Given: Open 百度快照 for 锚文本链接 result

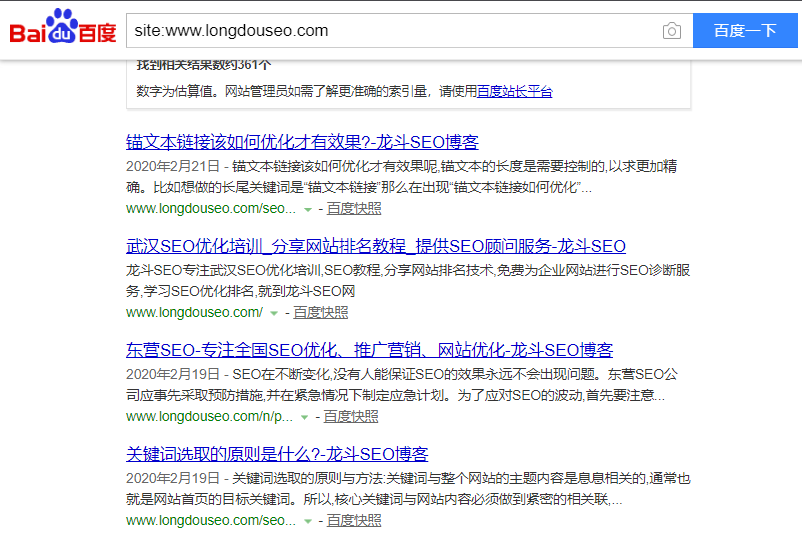Looking at the screenshot, I should tap(354, 209).
